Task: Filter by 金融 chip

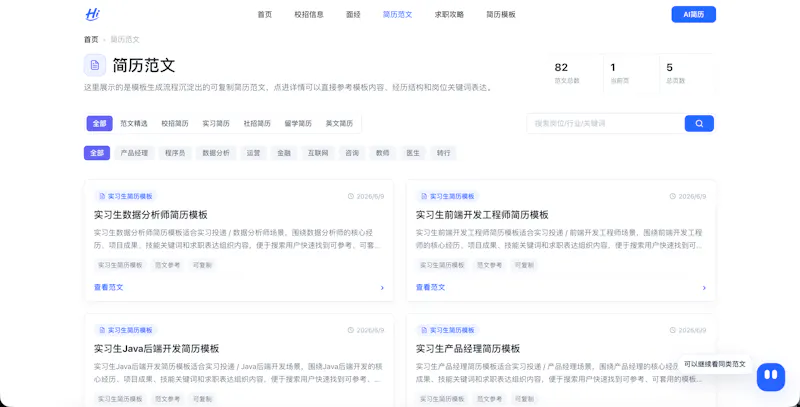Action: (284, 153)
